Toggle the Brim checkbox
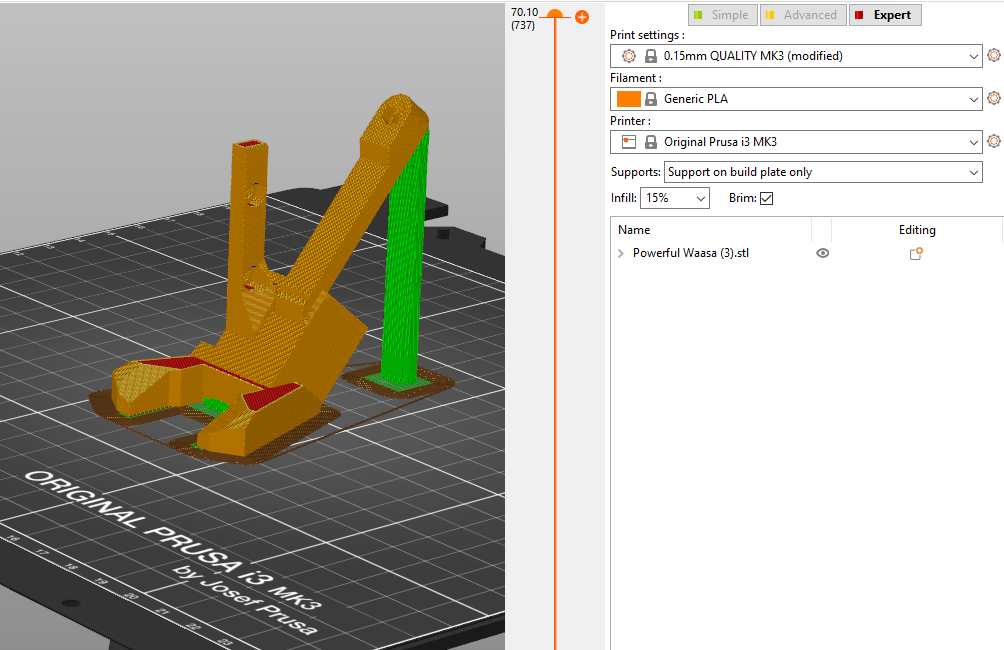This screenshot has width=1004, height=650. (x=767, y=198)
